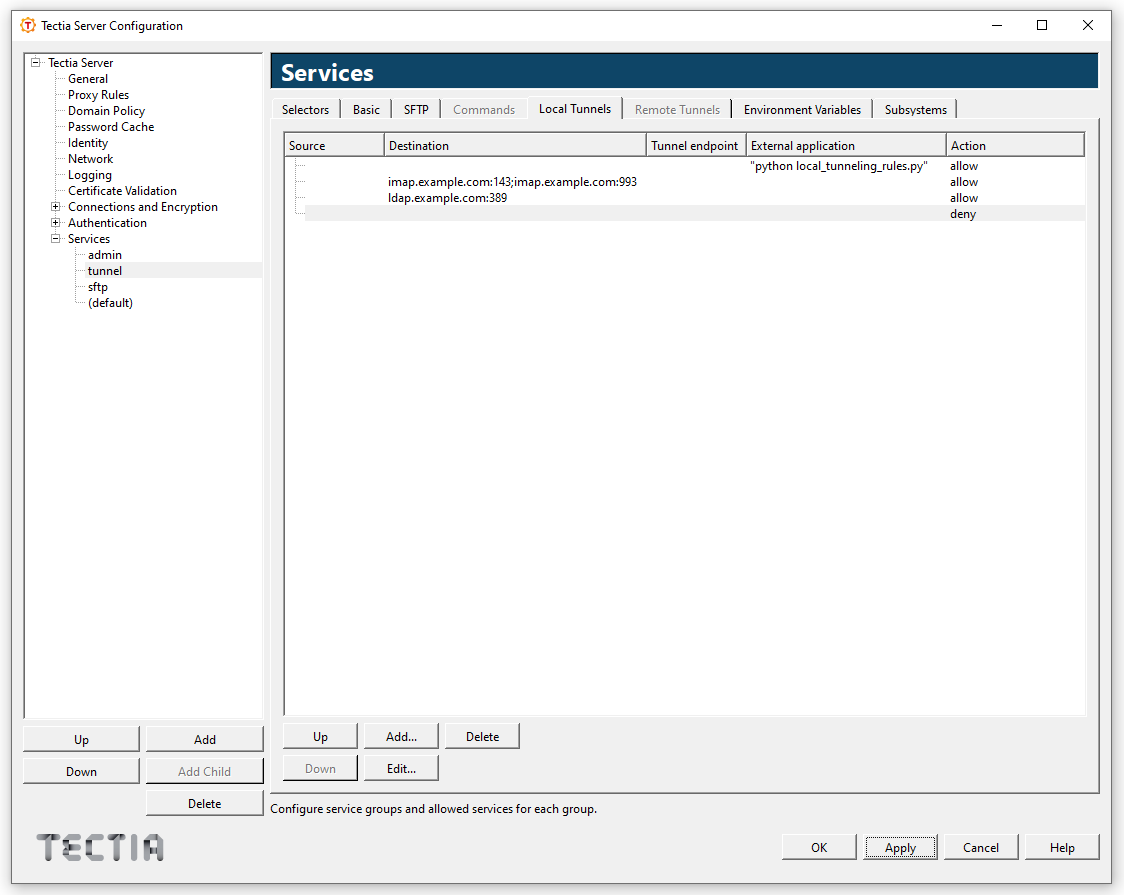Screen dimensions: 1124x895
Task: Move tree item Down in left panel
Action: (x=82, y=772)
